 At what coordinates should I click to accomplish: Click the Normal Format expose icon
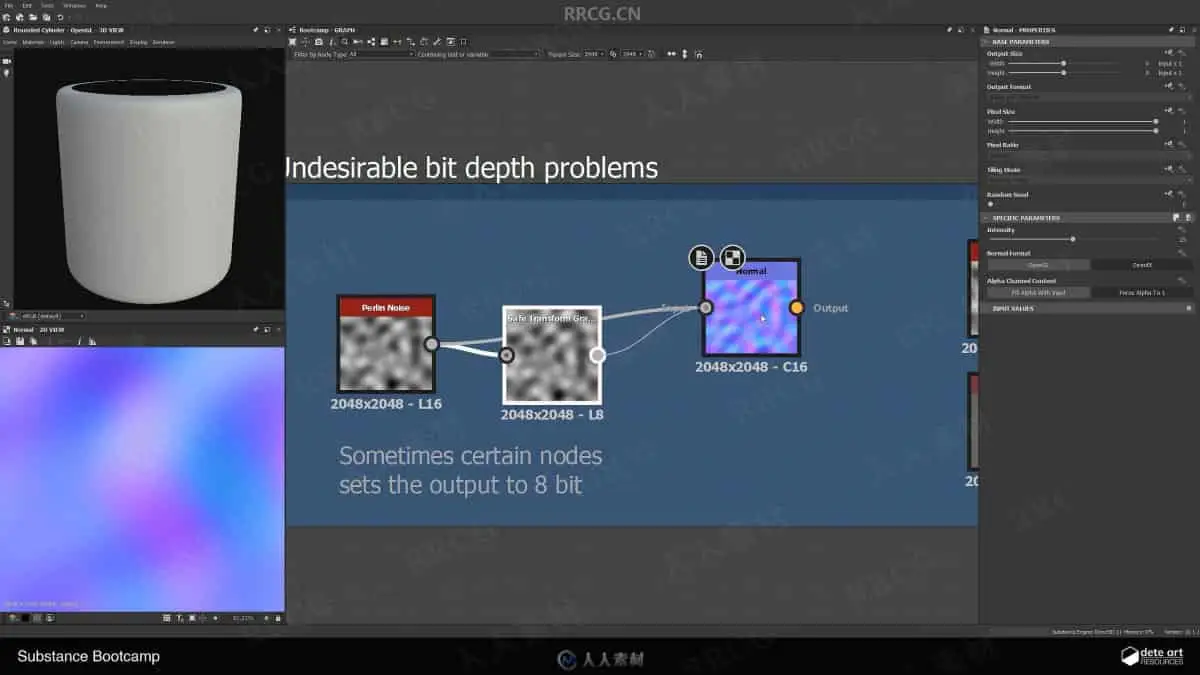click(x=1182, y=253)
